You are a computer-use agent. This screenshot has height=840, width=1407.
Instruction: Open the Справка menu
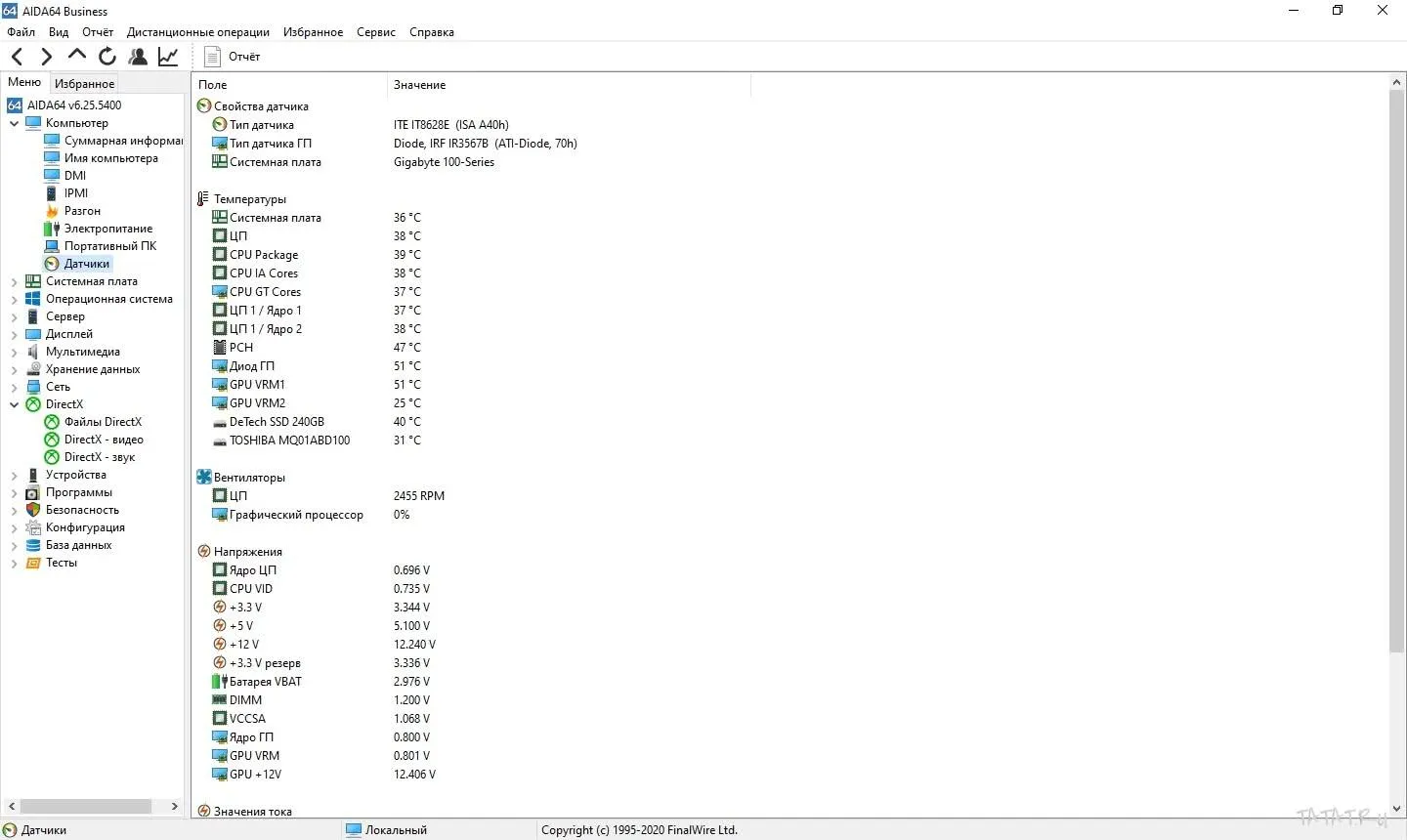pos(432,32)
